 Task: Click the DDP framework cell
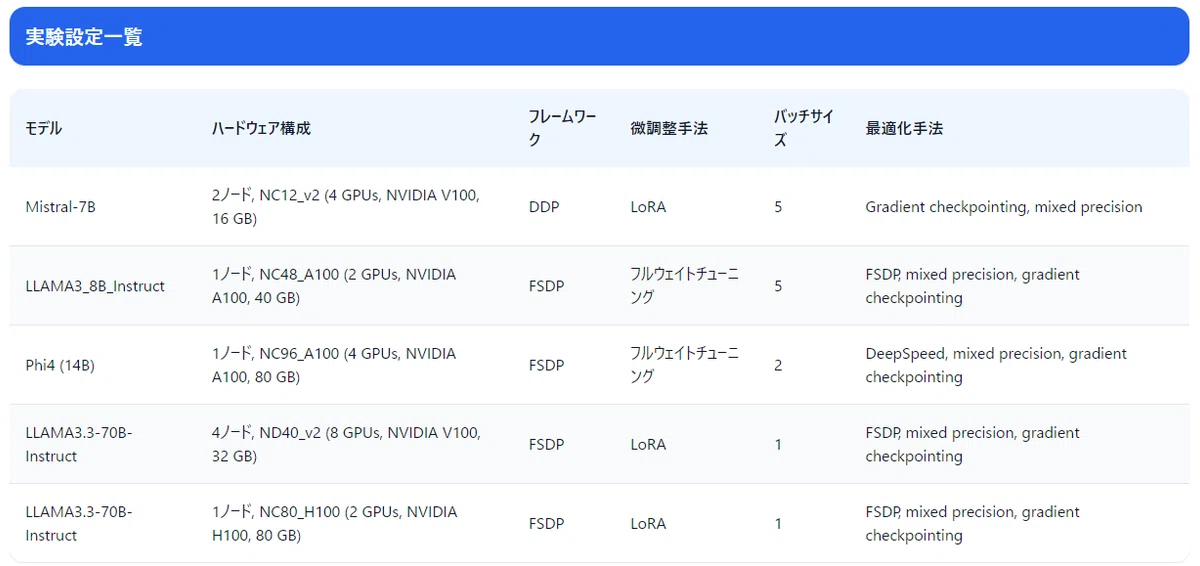(544, 207)
